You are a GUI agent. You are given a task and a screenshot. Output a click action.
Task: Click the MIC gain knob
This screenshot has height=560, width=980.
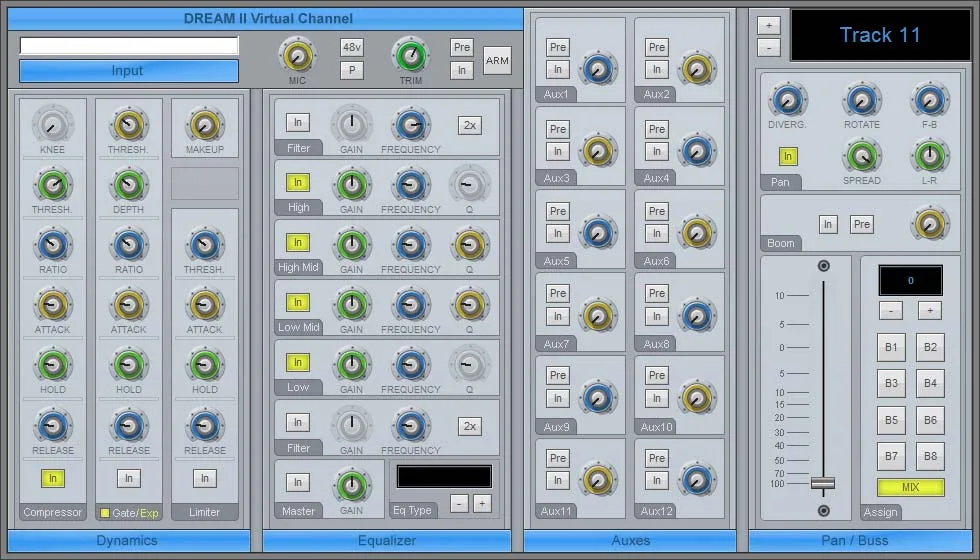(x=298, y=56)
